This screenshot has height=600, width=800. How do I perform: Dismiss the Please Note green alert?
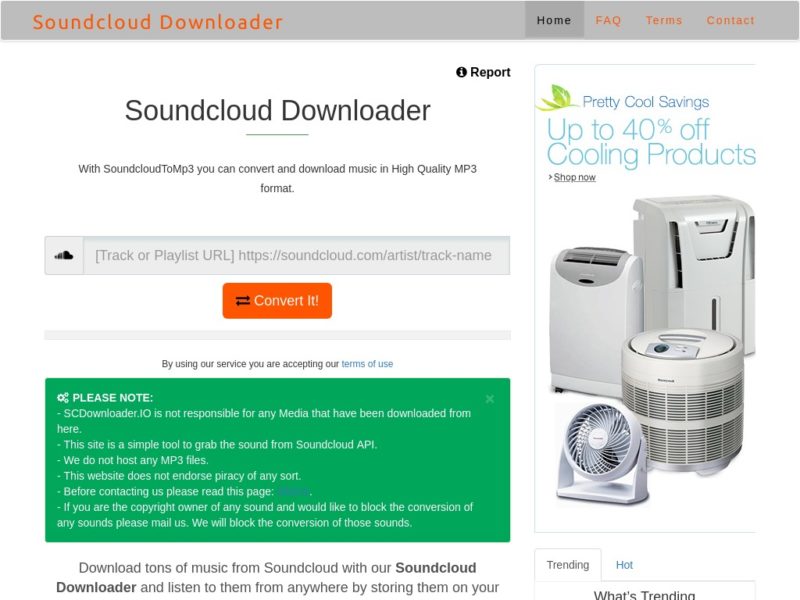pyautogui.click(x=490, y=399)
